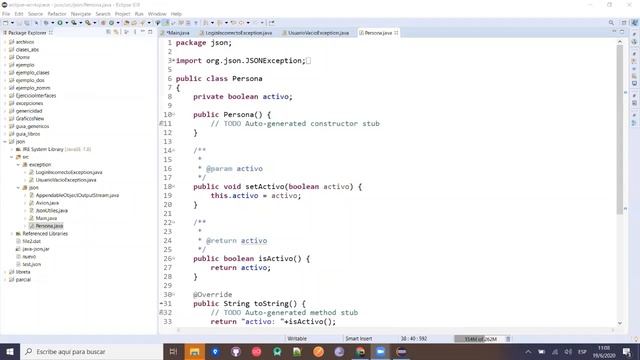Close the Persona.java editor tab
Image resolution: width=640 pixels, height=360 pixels.
[396, 33]
